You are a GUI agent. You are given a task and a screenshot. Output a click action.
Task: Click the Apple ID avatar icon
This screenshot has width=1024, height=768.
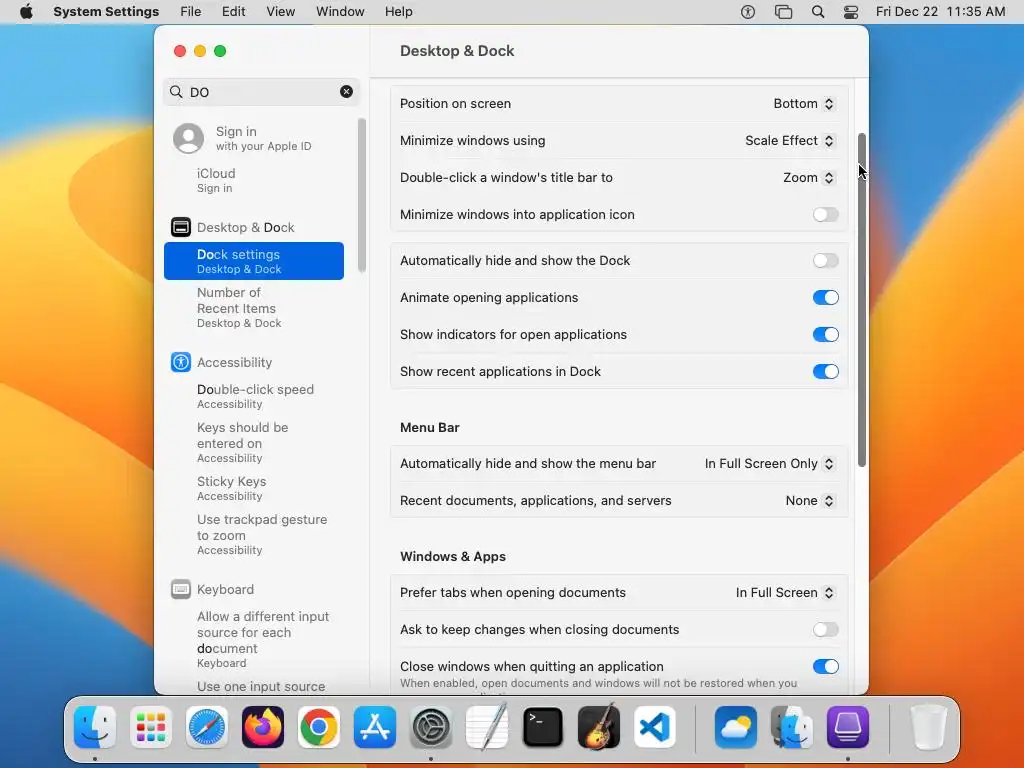coord(188,138)
